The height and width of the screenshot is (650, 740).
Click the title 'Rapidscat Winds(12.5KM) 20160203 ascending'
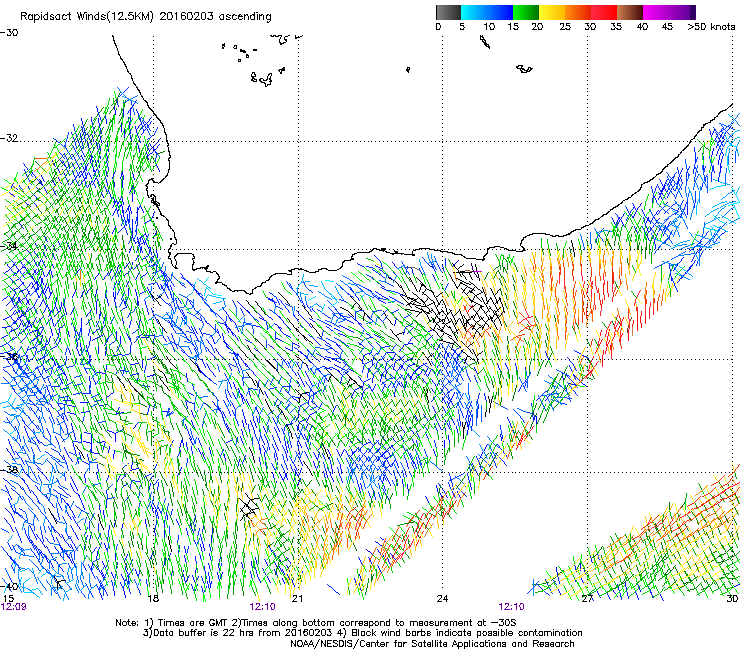coord(146,17)
